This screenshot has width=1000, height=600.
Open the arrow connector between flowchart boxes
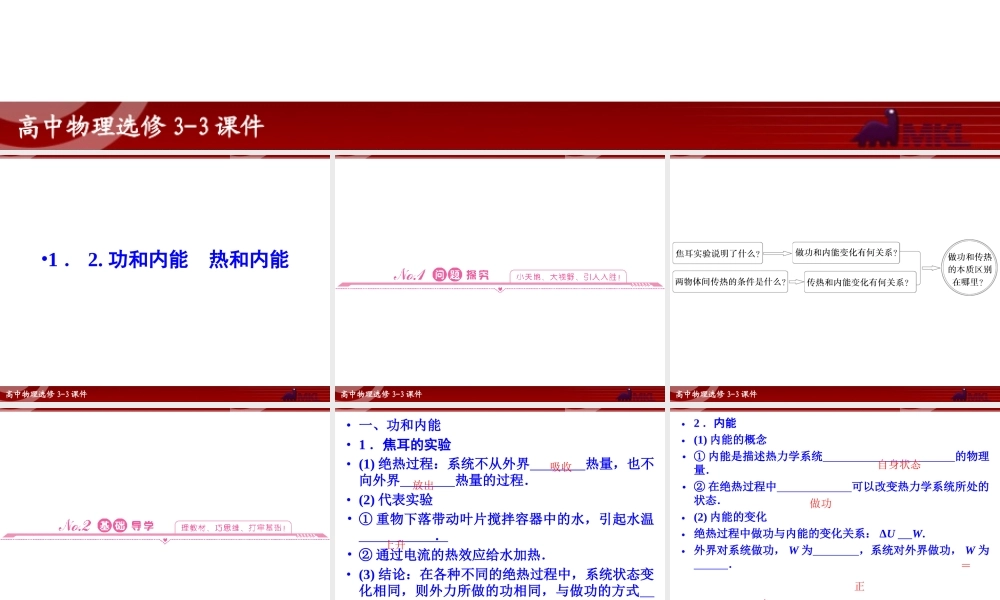click(776, 253)
